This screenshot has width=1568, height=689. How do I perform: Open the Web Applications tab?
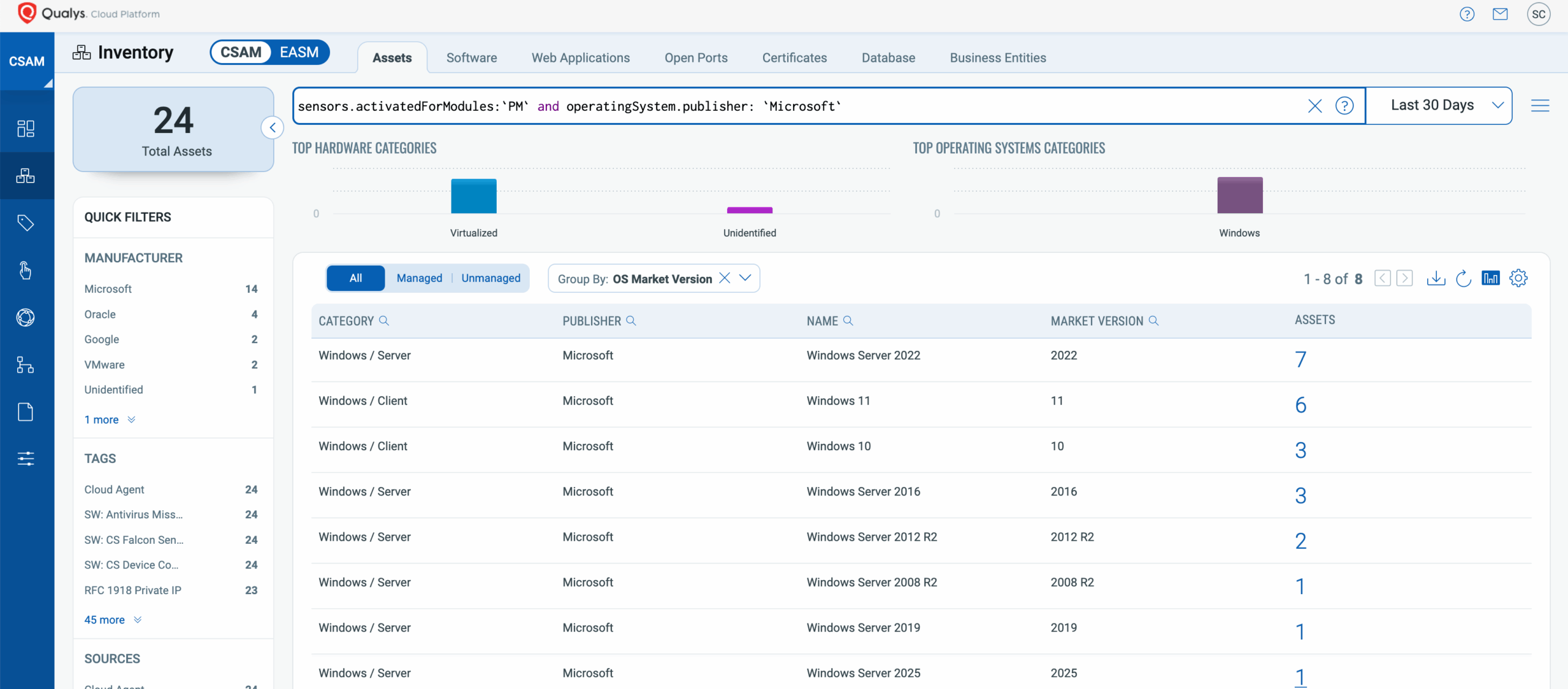coord(581,58)
